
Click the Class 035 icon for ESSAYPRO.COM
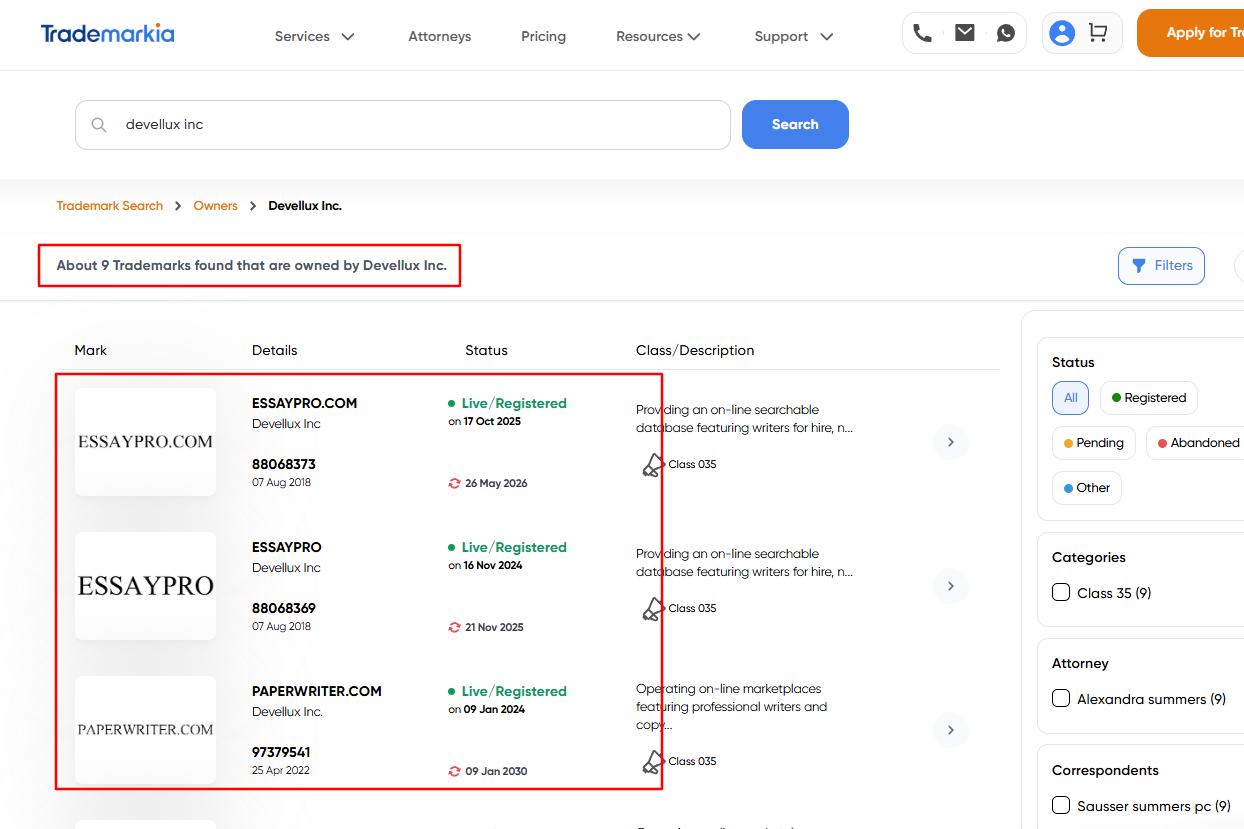652,465
